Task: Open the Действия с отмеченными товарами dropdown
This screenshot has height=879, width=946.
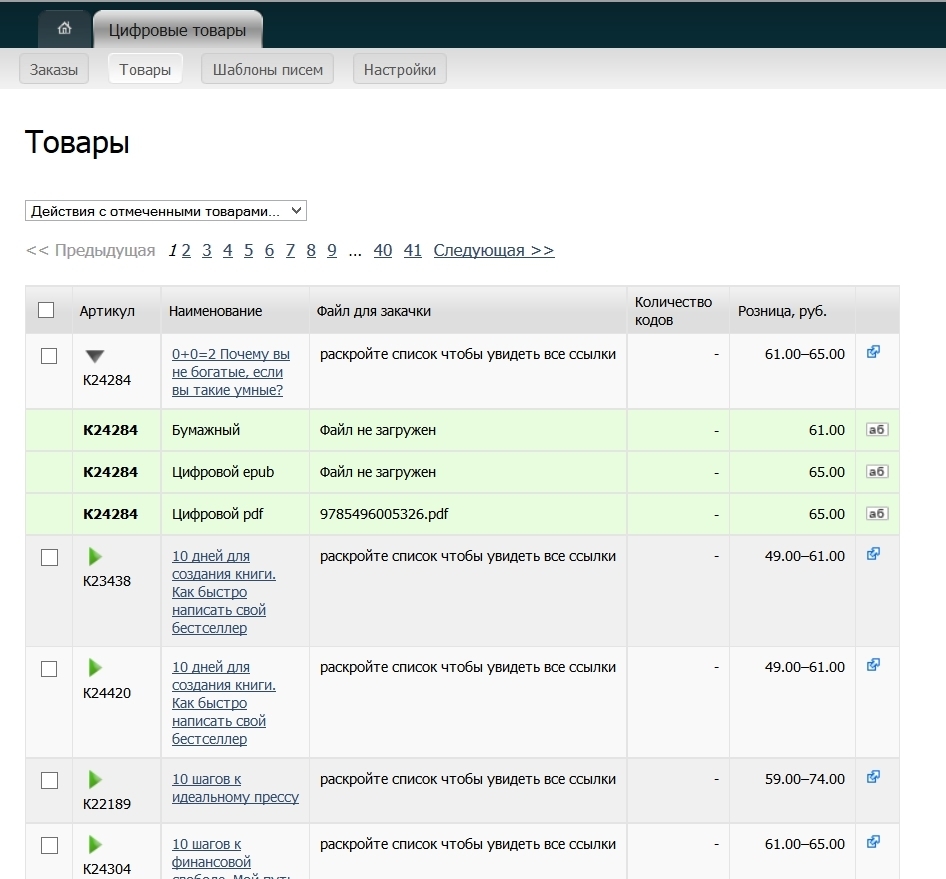Action: [x=165, y=211]
